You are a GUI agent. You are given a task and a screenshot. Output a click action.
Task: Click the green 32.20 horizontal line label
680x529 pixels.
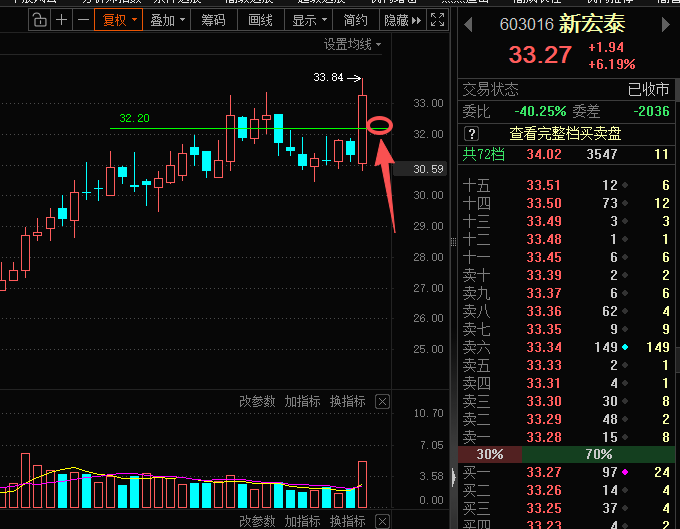point(134,118)
